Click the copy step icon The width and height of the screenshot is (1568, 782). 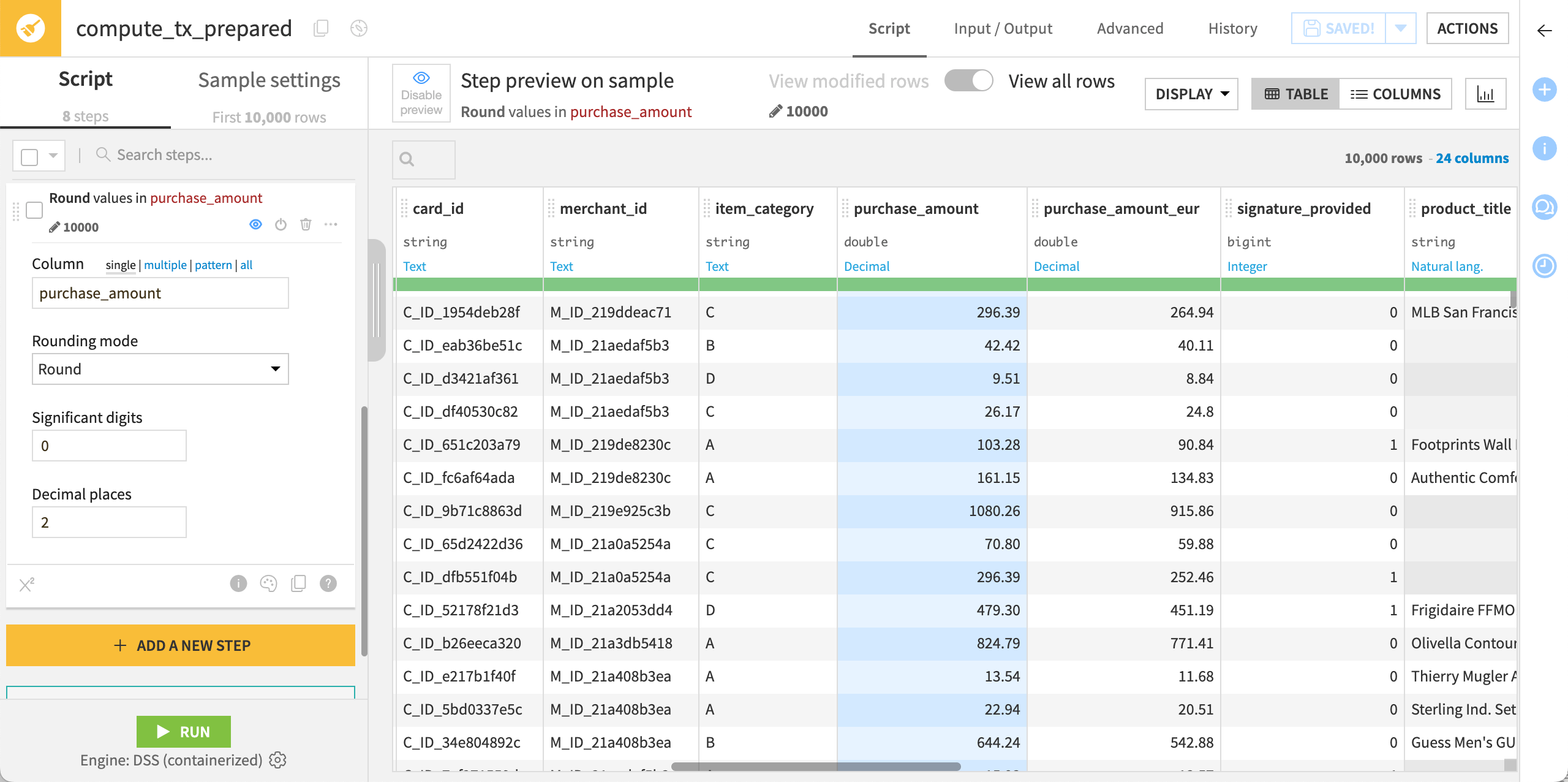pyautogui.click(x=298, y=583)
